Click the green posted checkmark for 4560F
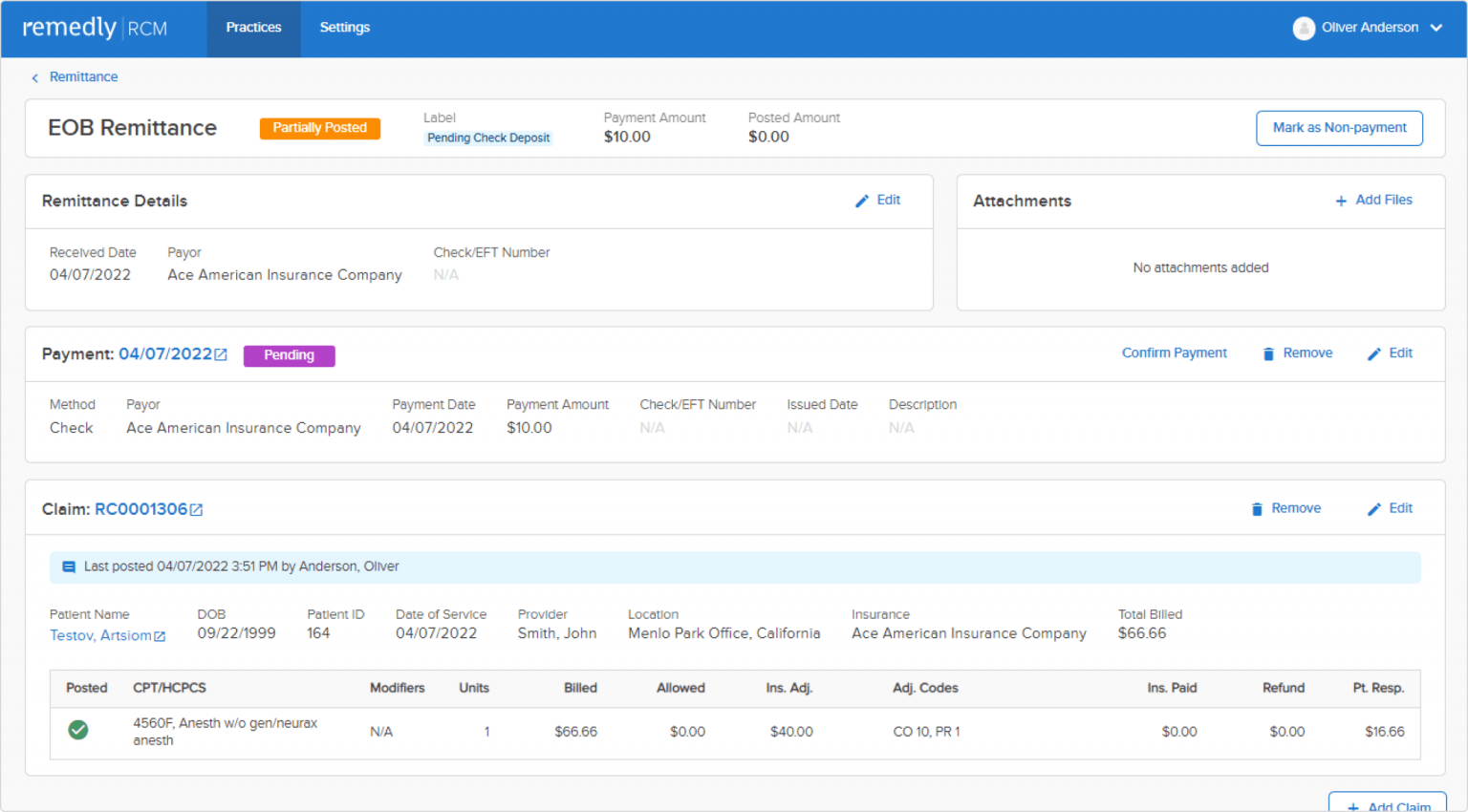This screenshot has height=812, width=1468. (78, 731)
